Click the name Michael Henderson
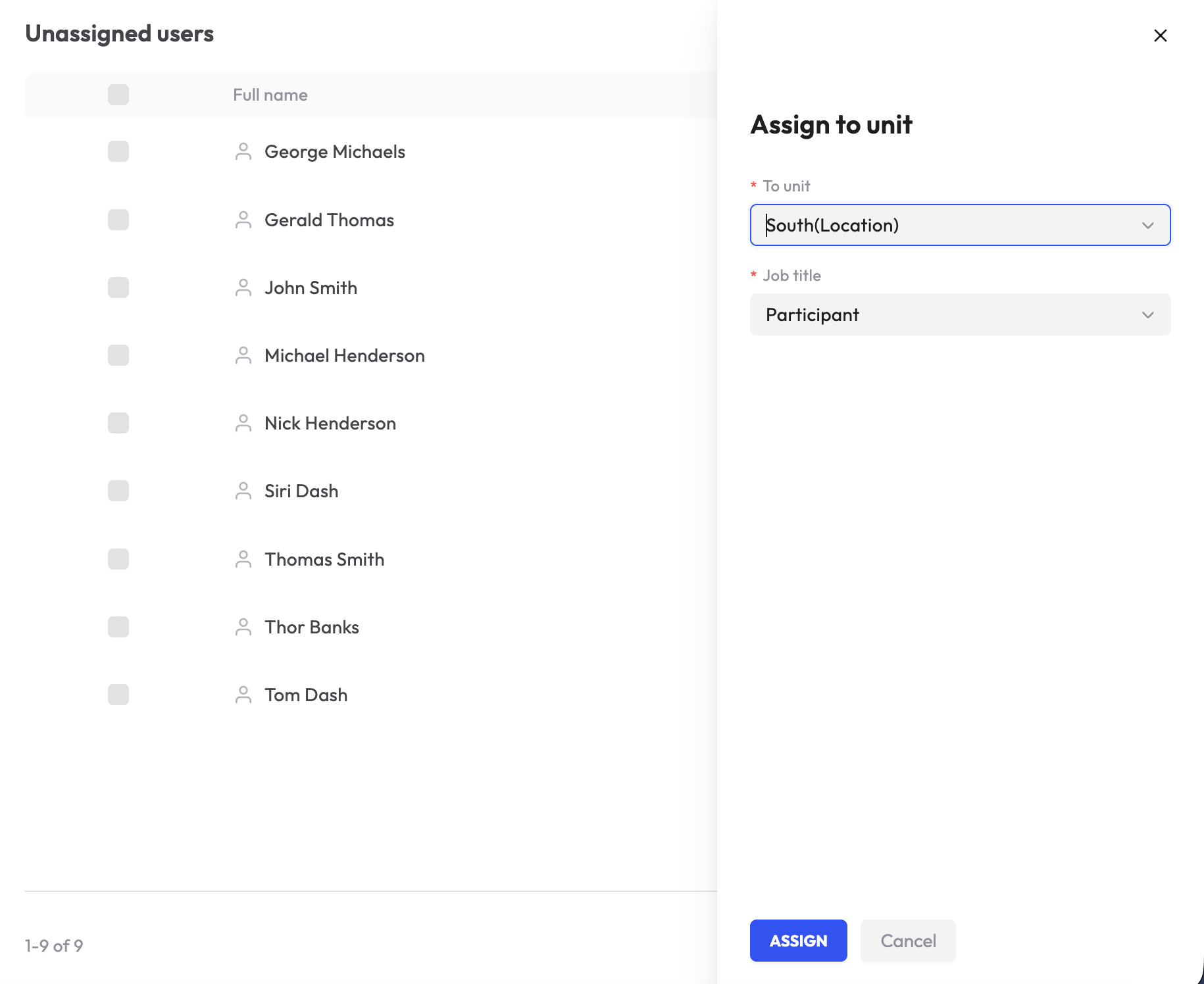Screen dimensions: 1204x984 coord(345,356)
